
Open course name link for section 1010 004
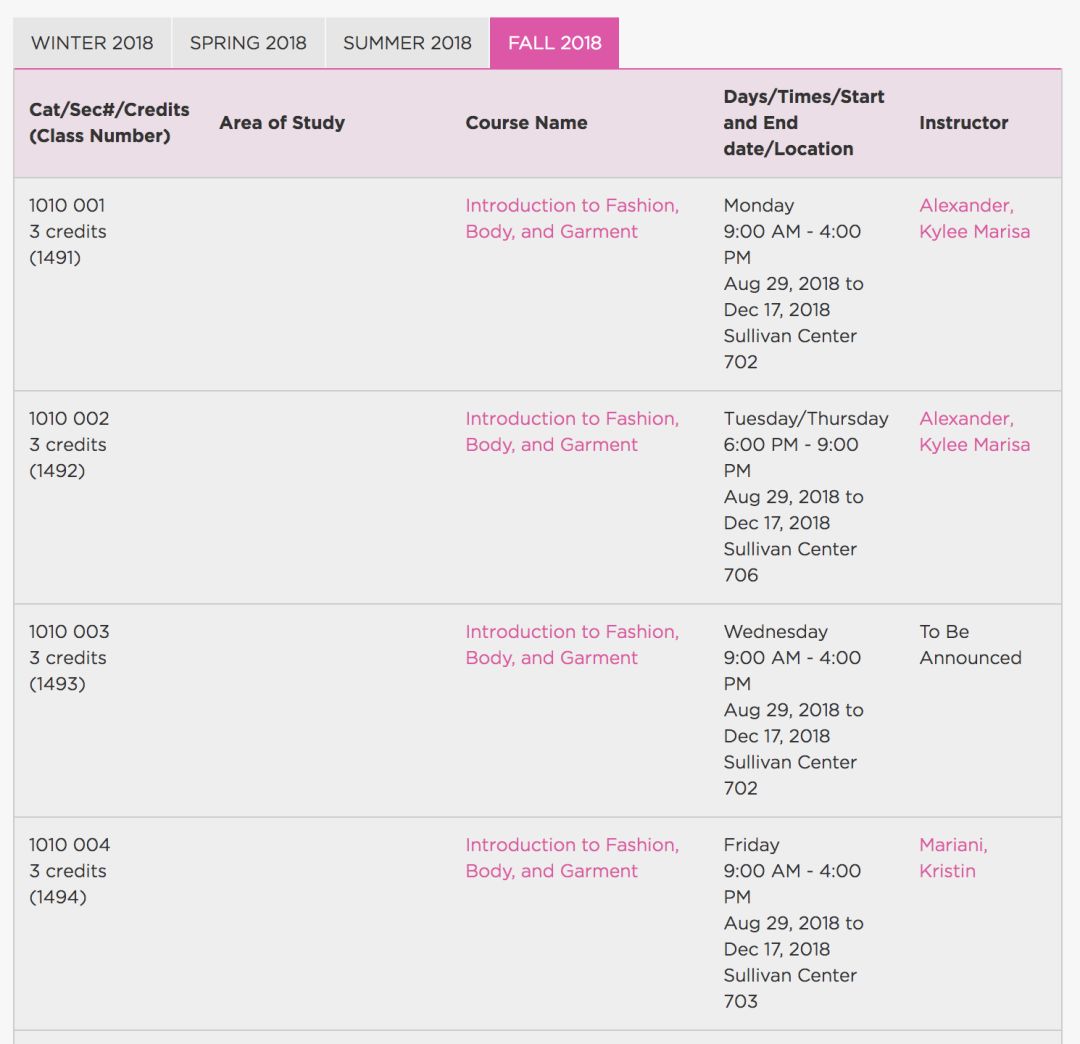pyautogui.click(x=572, y=858)
